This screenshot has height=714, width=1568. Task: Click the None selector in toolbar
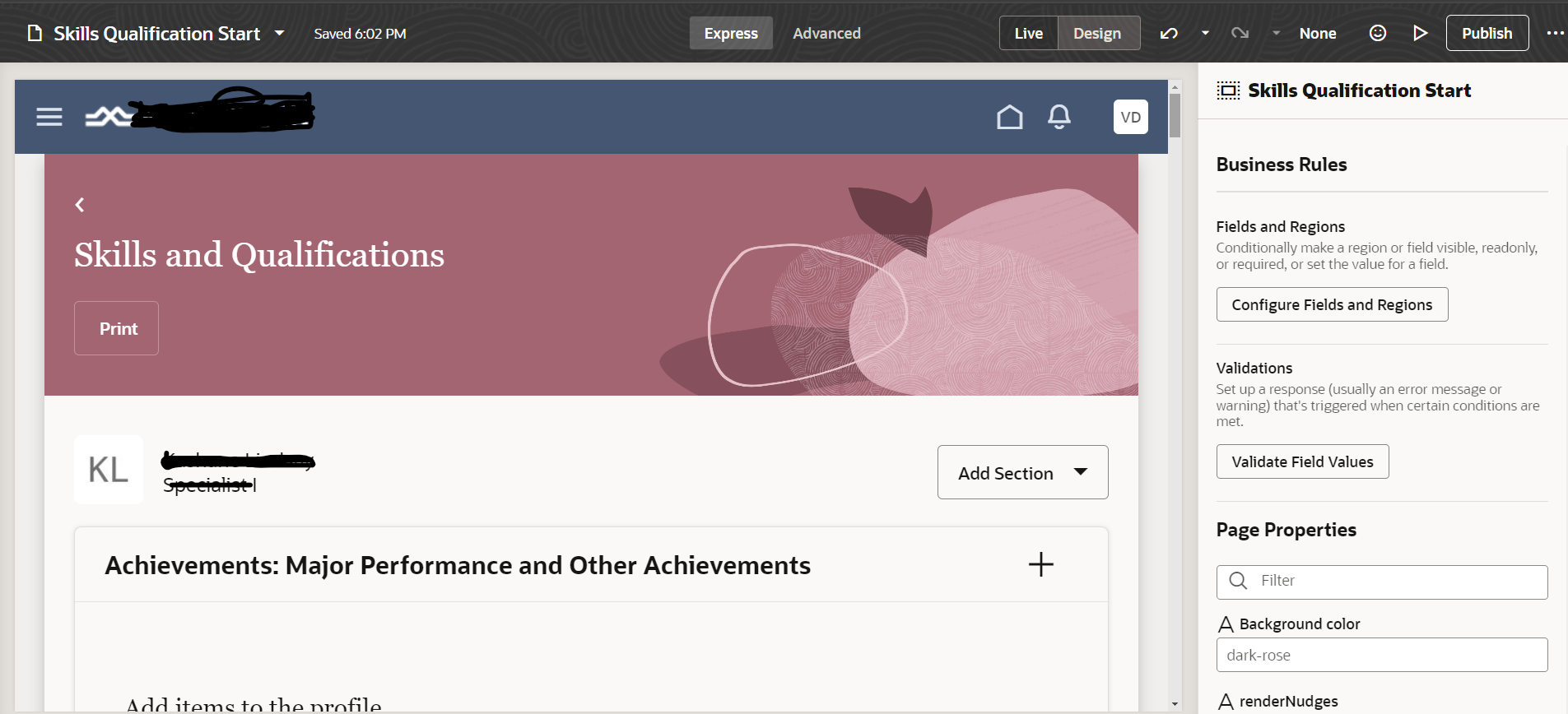[1317, 34]
